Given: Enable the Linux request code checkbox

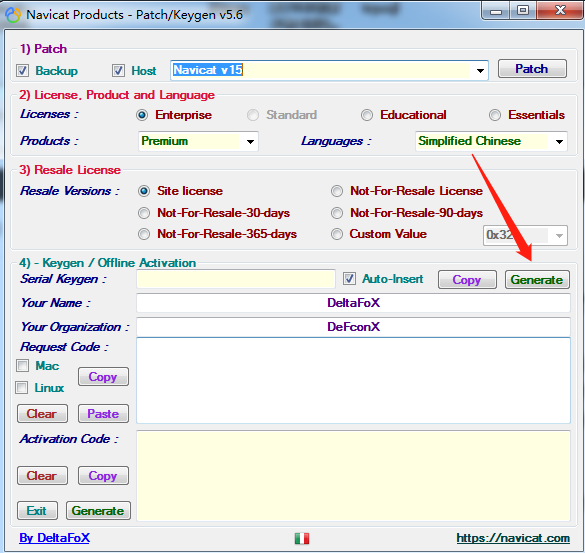Looking at the screenshot, I should tap(22, 388).
